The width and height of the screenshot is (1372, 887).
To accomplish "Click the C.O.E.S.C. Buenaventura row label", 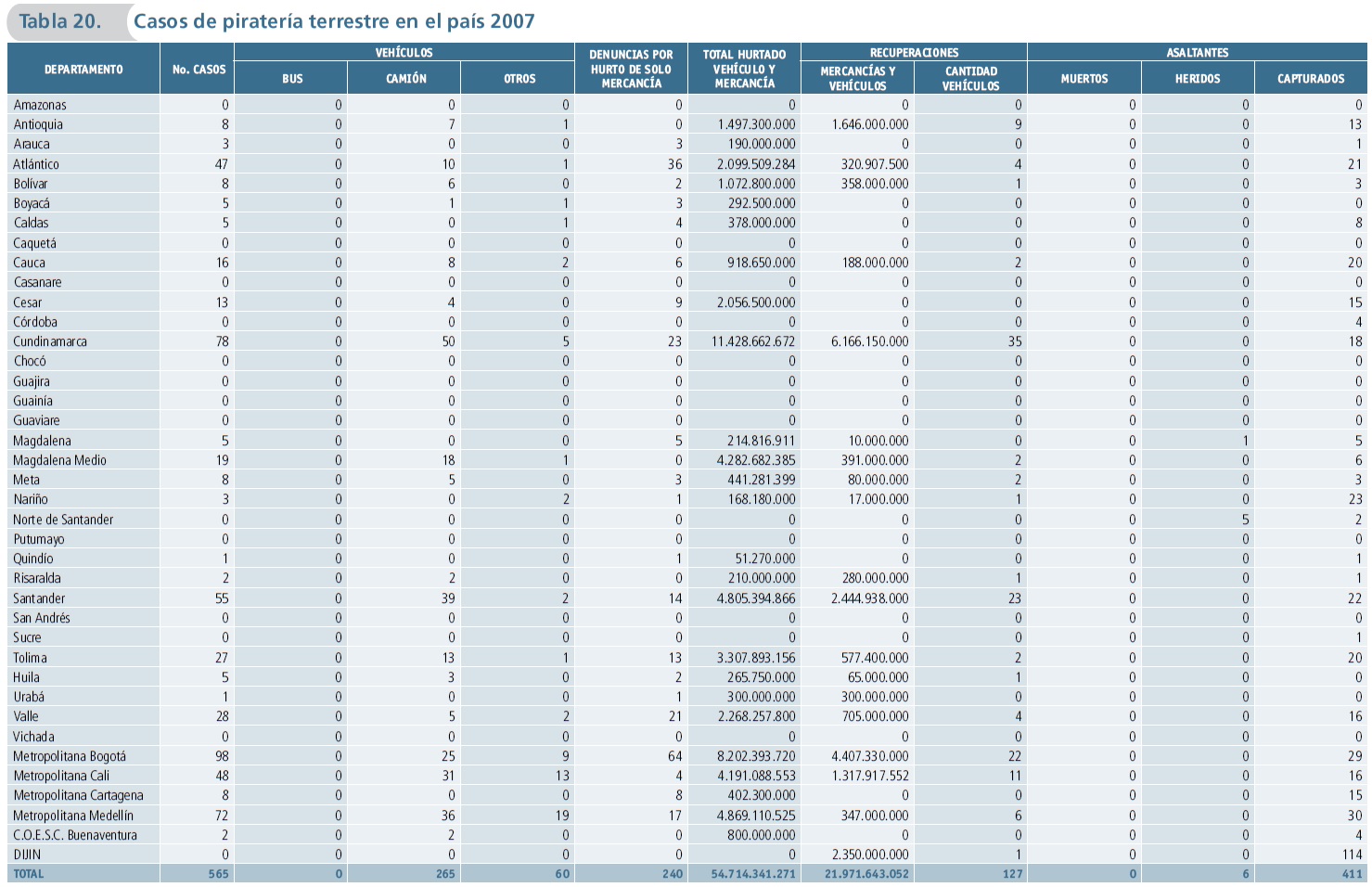I will click(75, 835).
